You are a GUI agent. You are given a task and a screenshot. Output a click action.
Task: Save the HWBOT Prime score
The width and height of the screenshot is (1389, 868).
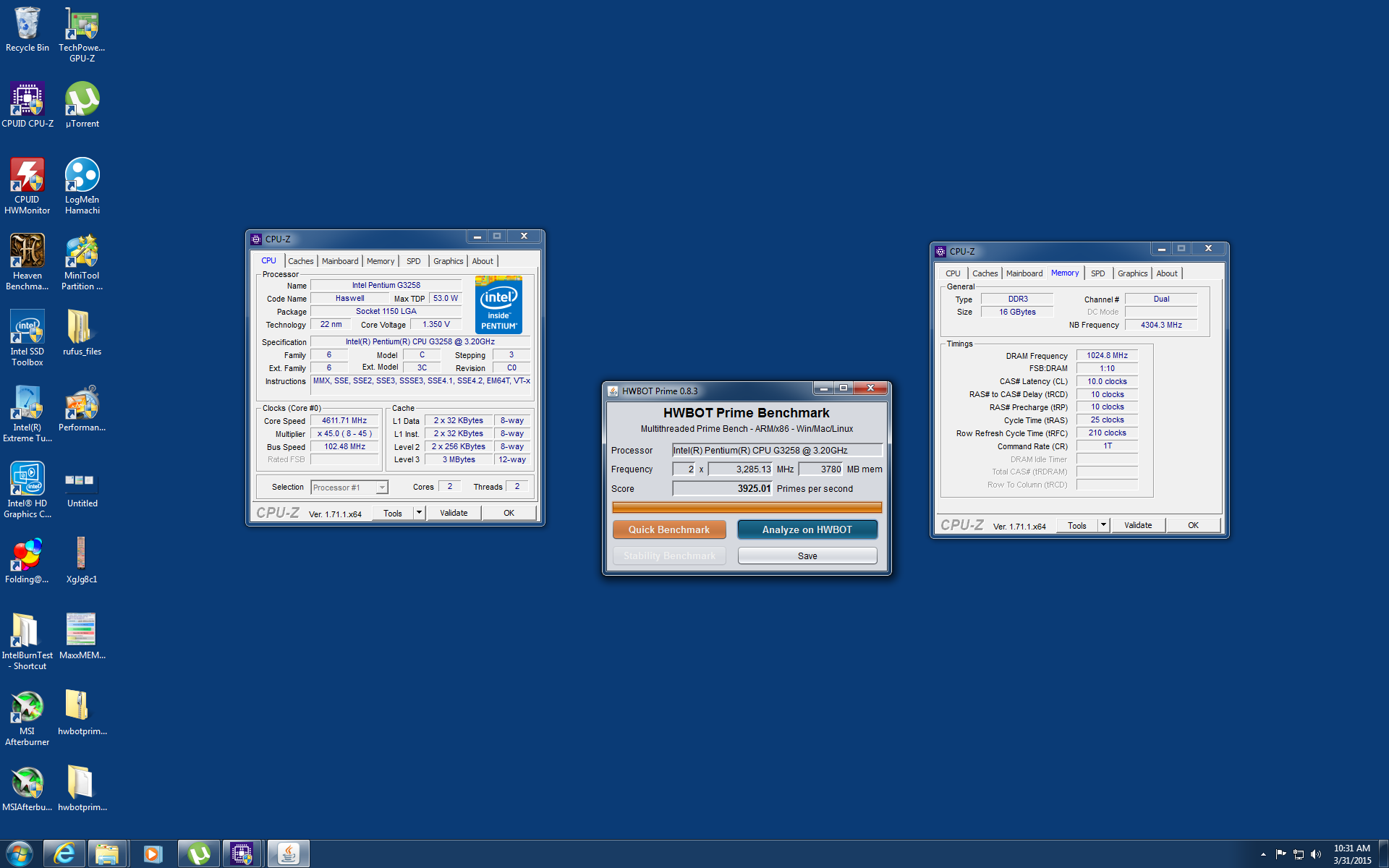click(807, 556)
